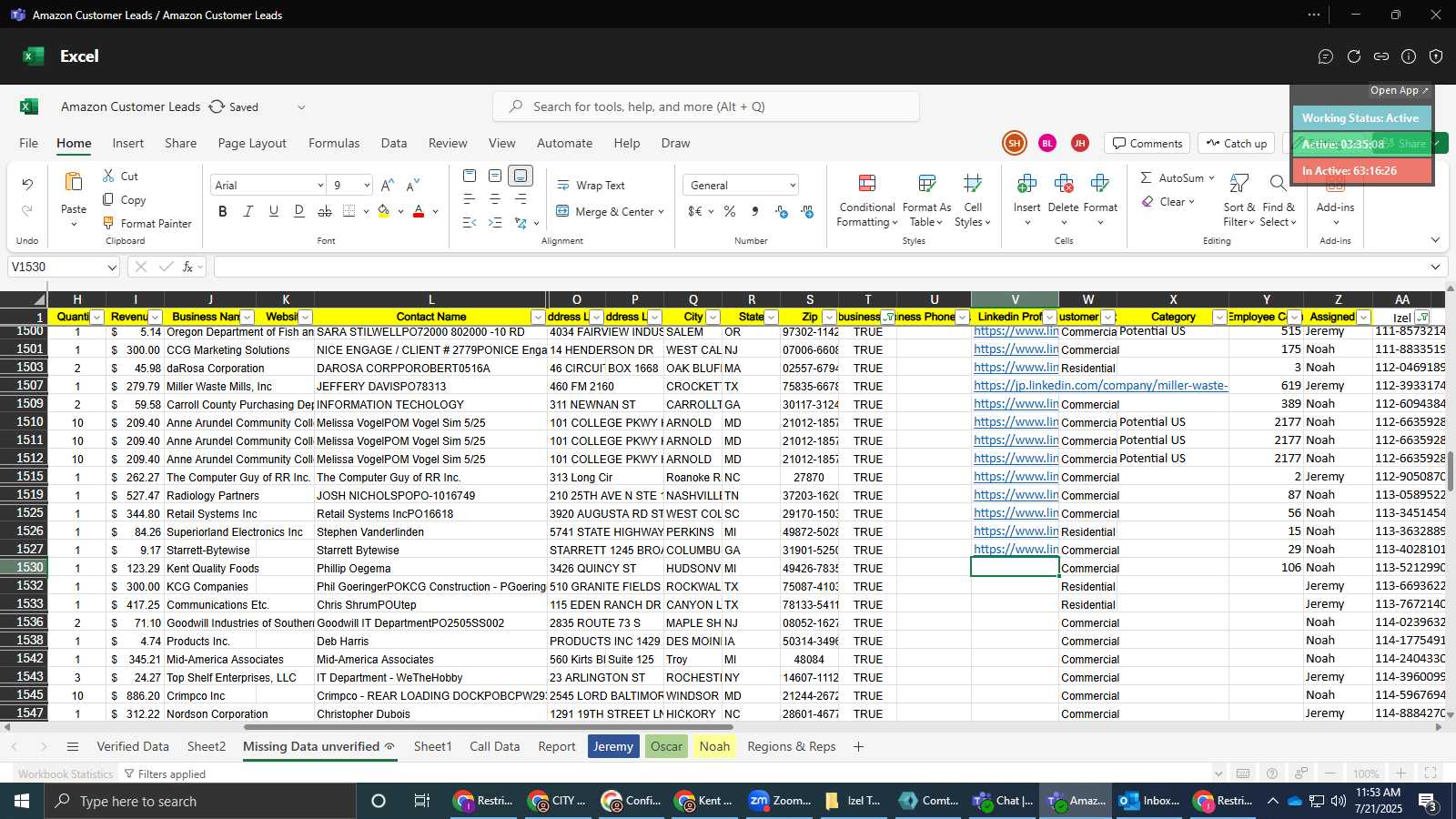Open the Zoom taskbar item
This screenshot has height=819, width=1456.
click(x=779, y=801)
